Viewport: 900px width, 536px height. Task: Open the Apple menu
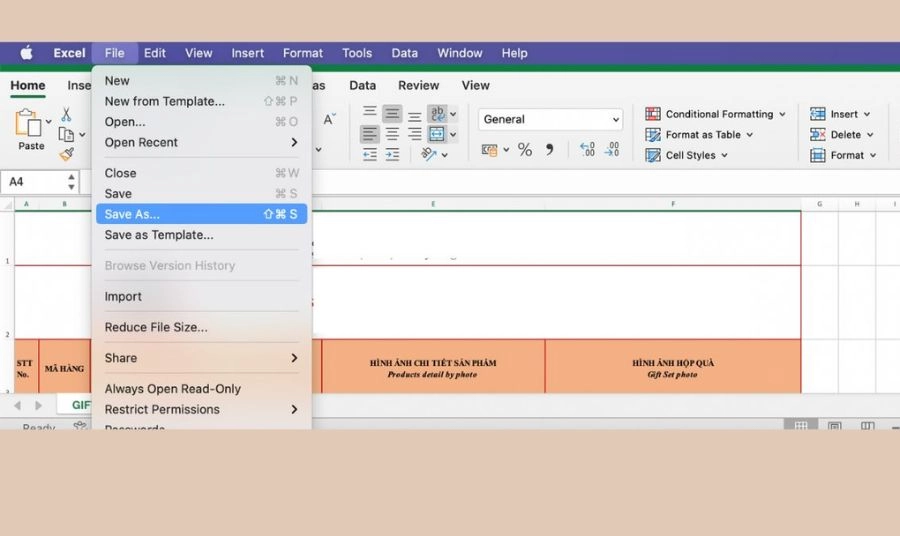pyautogui.click(x=26, y=53)
